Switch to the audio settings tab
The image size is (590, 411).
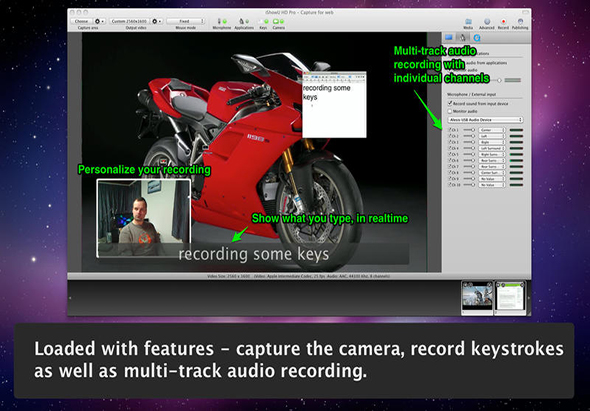[462, 37]
